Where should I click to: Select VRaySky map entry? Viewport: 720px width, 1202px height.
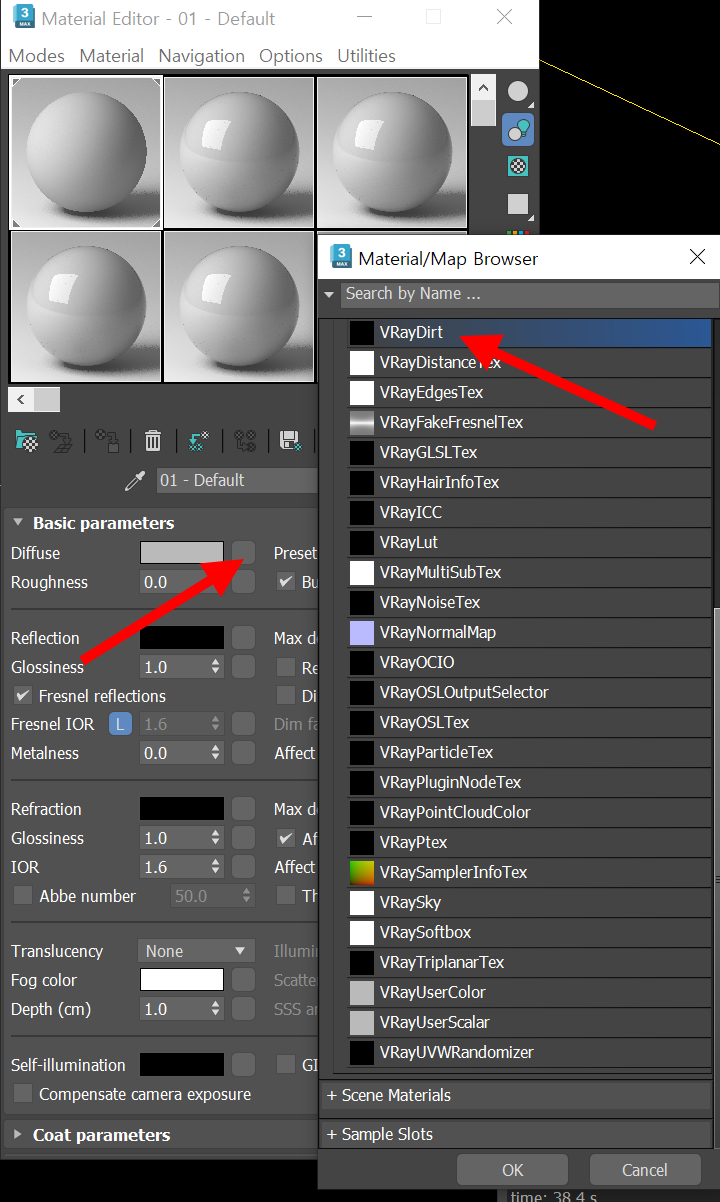[x=530, y=902]
